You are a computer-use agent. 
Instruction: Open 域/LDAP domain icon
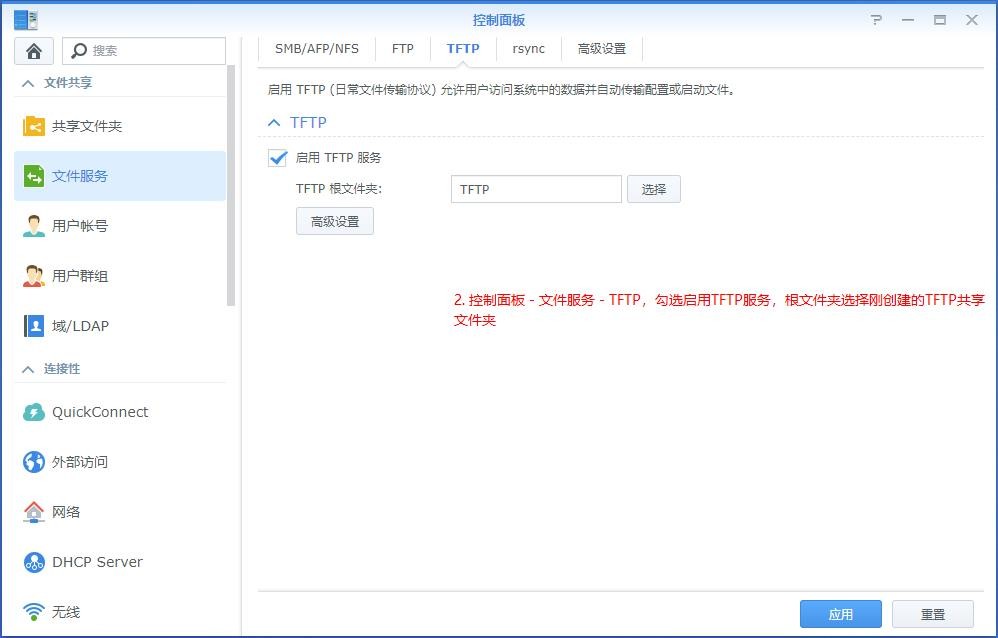[x=34, y=326]
